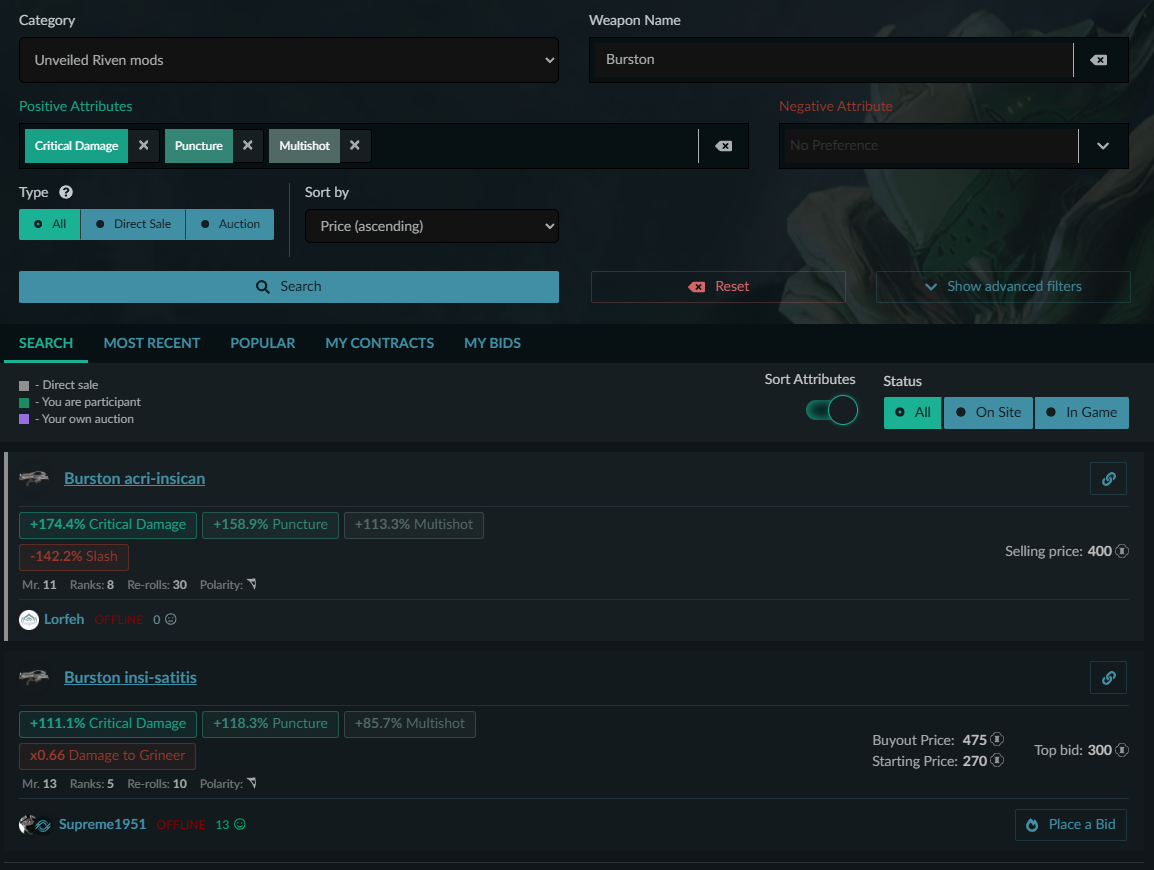The image size is (1154, 870).
Task: Open the POPULAR tab
Action: click(263, 343)
